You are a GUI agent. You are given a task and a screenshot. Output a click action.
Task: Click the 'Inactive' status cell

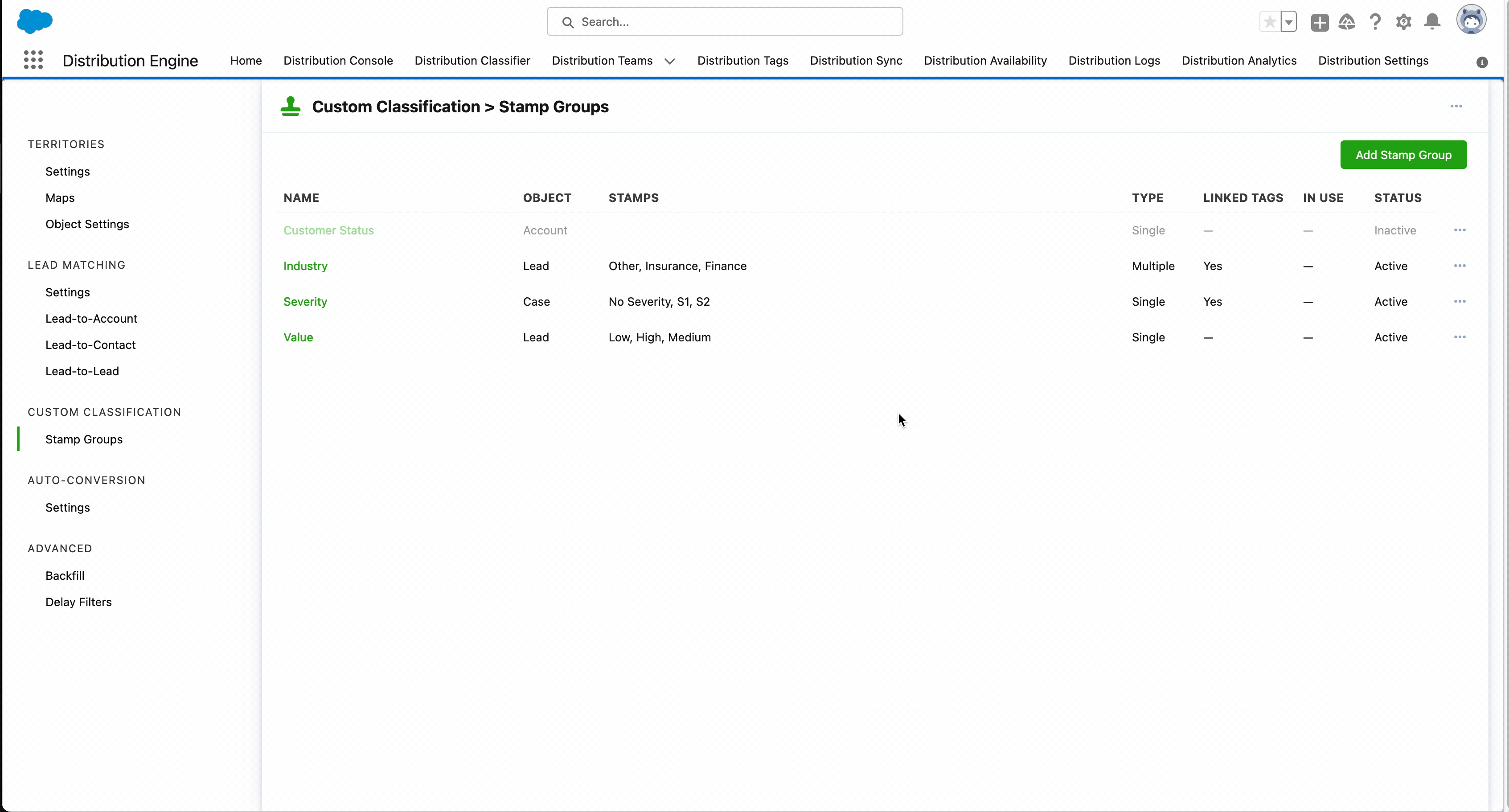[1395, 230]
